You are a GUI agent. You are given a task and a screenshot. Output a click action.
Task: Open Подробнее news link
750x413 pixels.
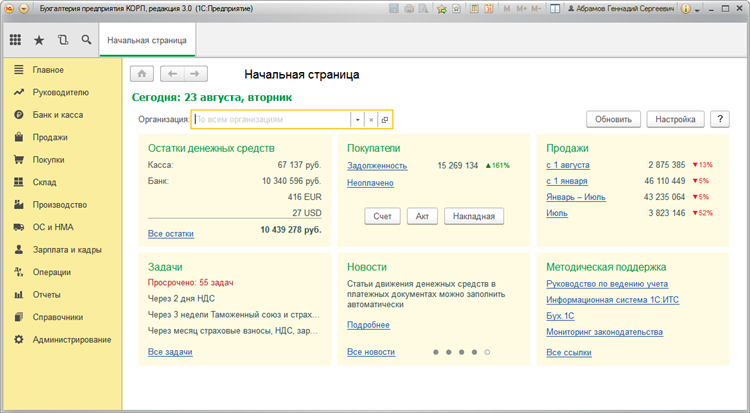[x=368, y=325]
